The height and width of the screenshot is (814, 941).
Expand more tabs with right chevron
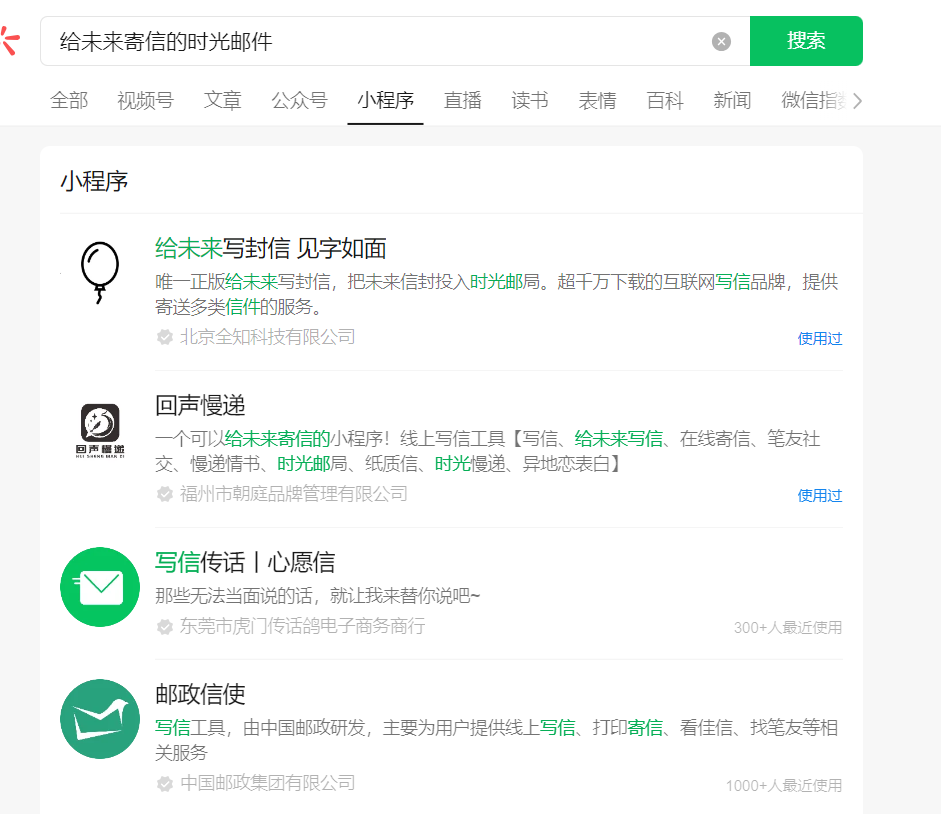858,101
